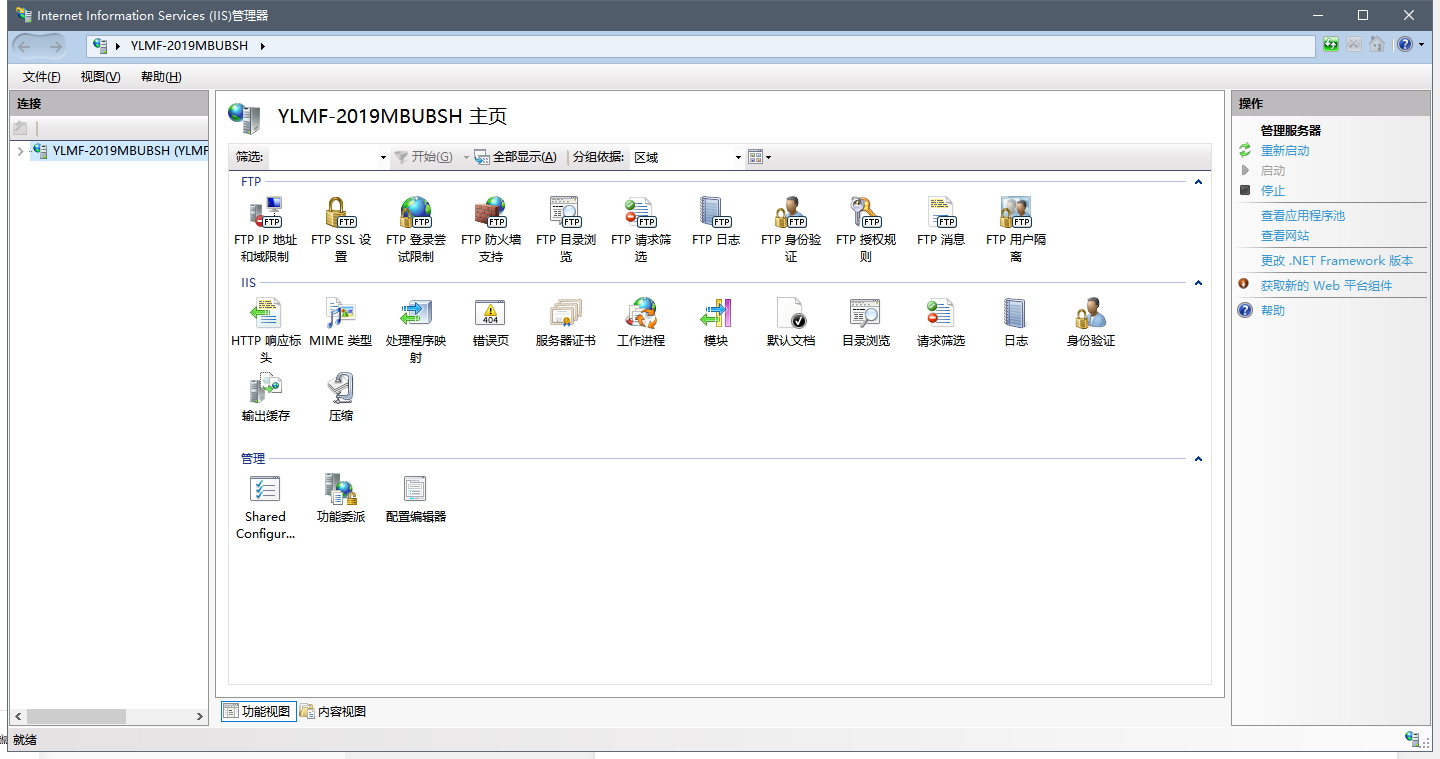Select YLMF-2019MBUBSH server in connections tree
Viewport: 1440px width, 759px height.
[119, 151]
